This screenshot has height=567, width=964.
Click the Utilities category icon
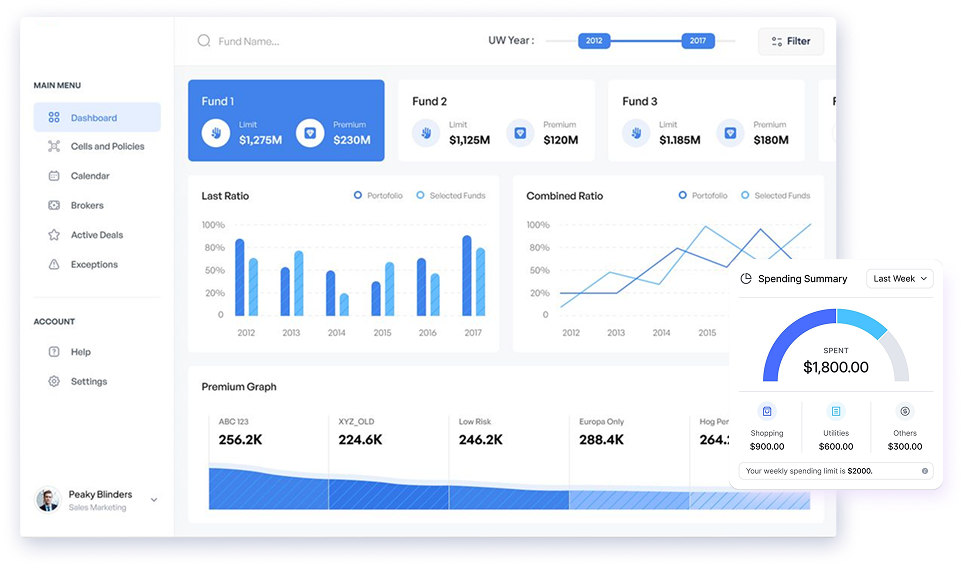point(836,411)
